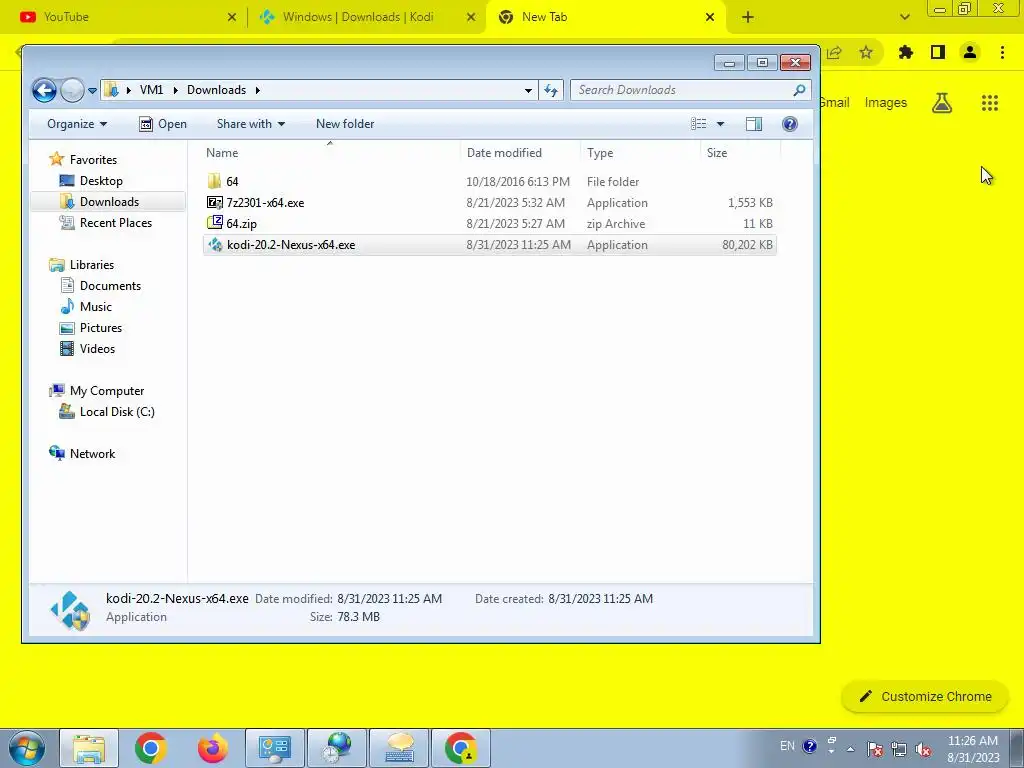The image size is (1024, 768).
Task: Open Chrome profile icon
Action: coord(970,52)
